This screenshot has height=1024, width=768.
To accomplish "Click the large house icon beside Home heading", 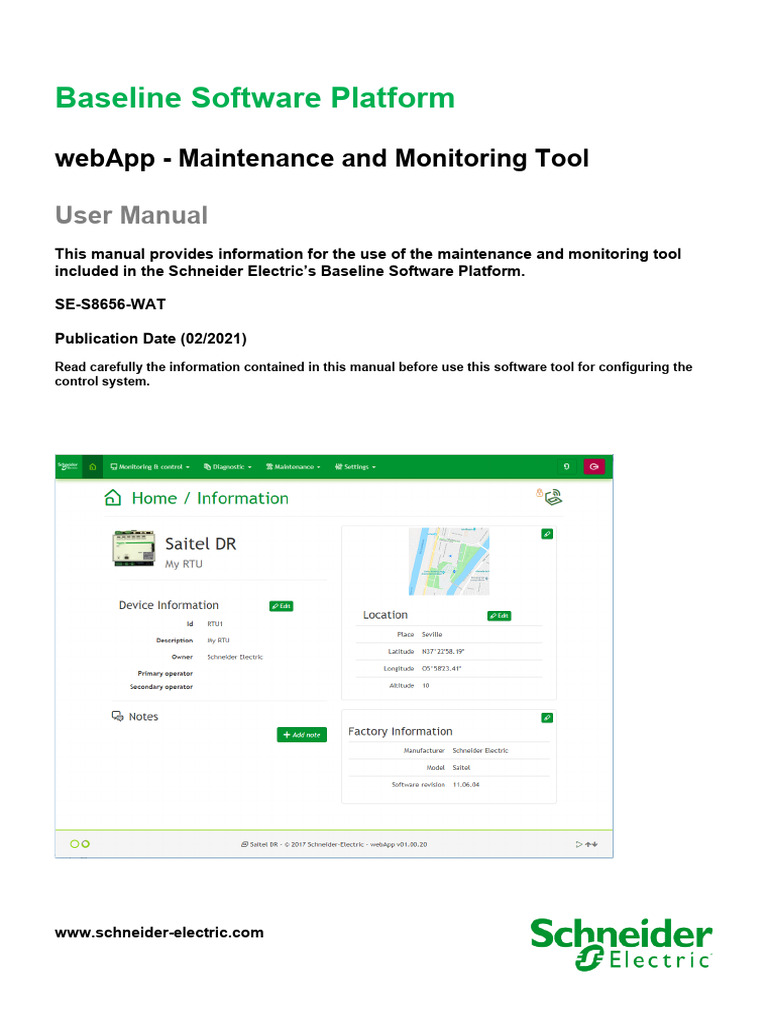I will 113,498.
